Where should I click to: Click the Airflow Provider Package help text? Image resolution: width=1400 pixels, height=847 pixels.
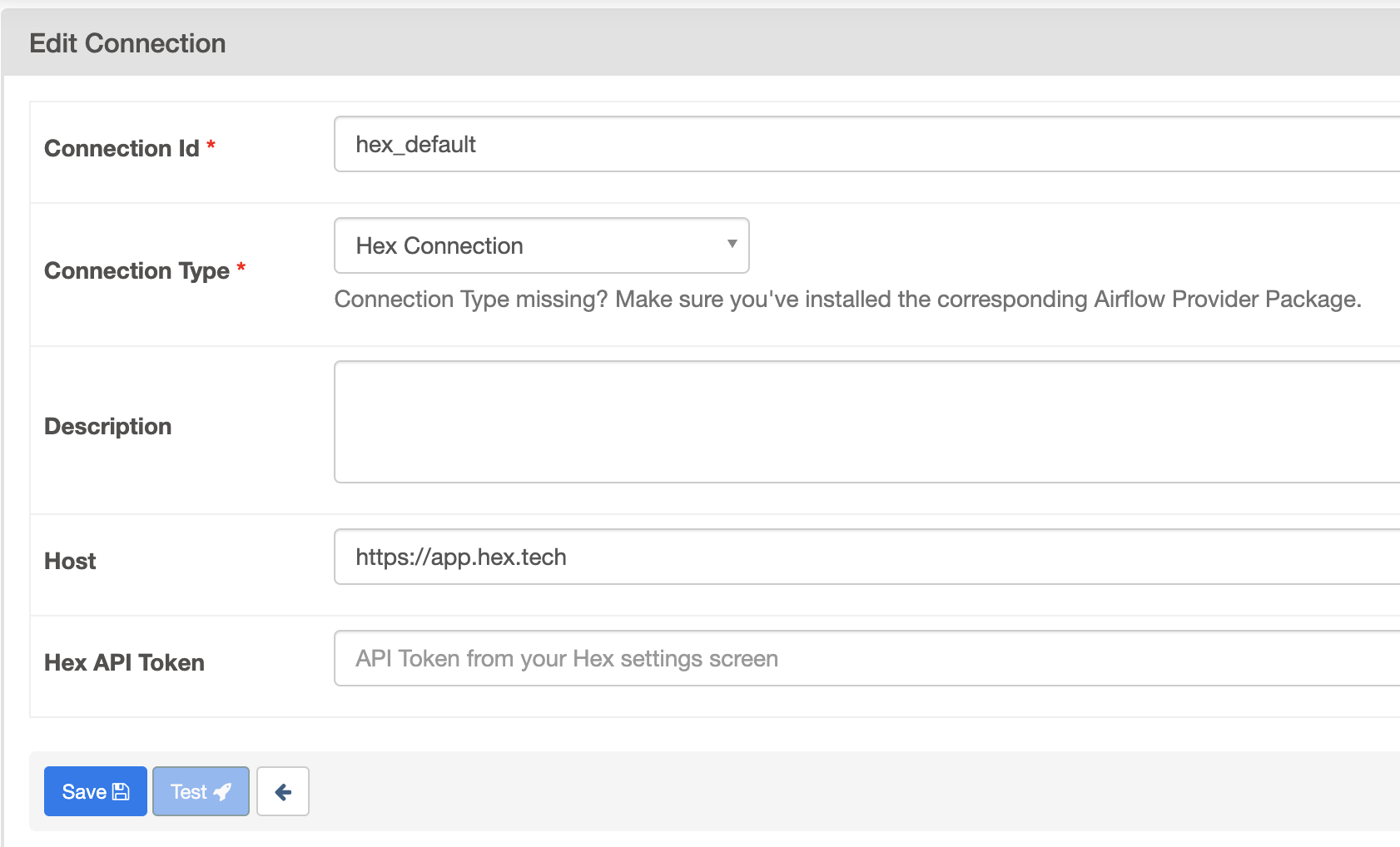point(847,300)
